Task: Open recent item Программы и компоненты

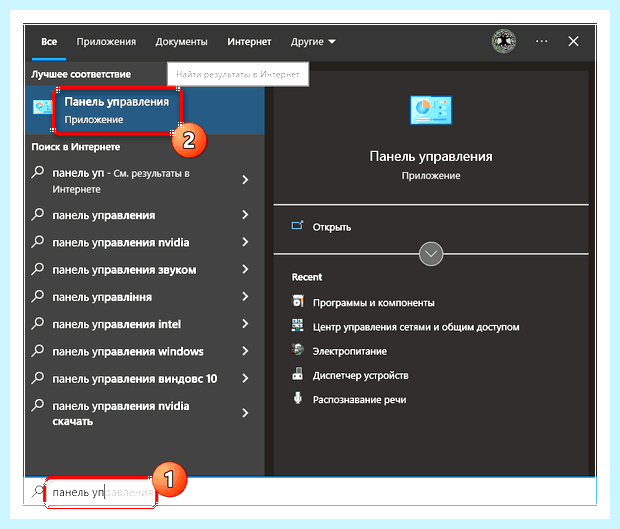Action: 373,302
